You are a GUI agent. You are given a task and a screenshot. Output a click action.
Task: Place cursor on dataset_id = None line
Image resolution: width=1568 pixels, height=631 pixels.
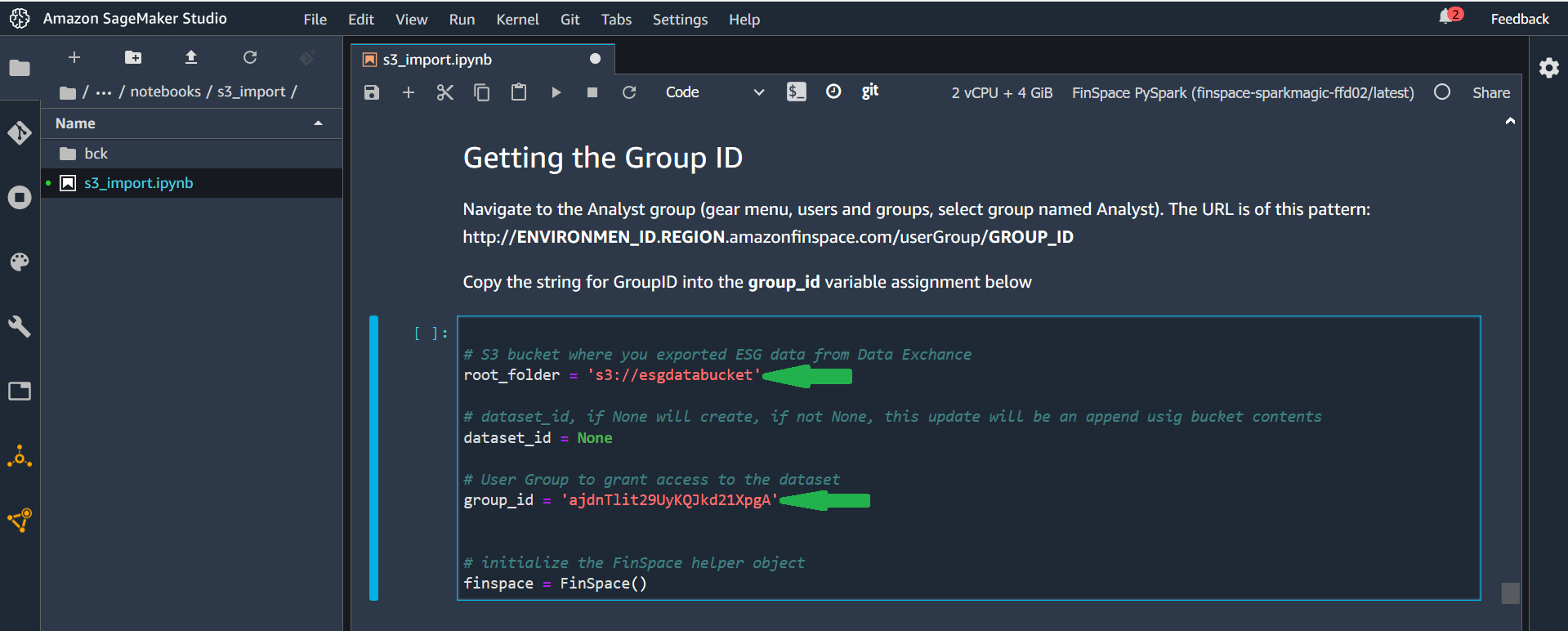pos(538,438)
